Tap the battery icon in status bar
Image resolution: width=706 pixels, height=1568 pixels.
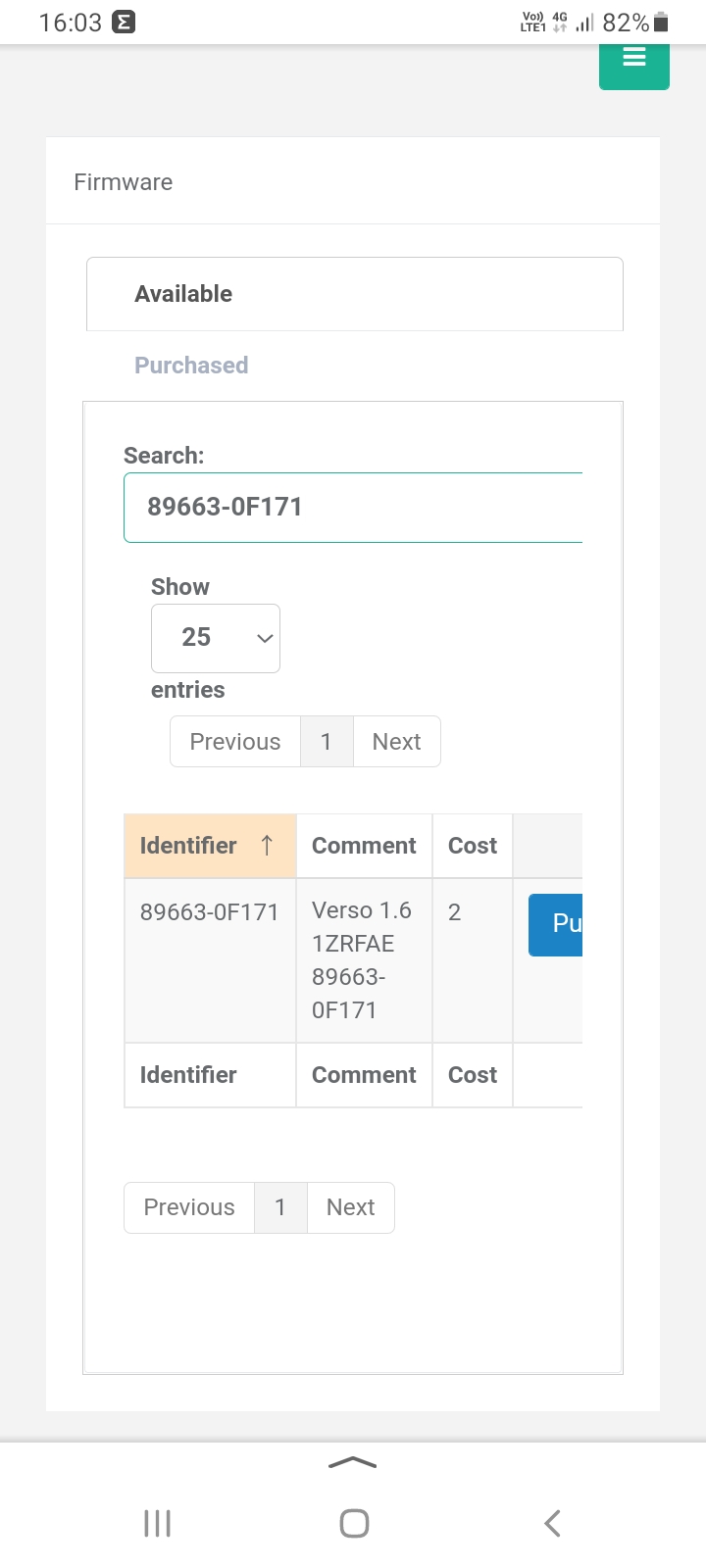(661, 22)
